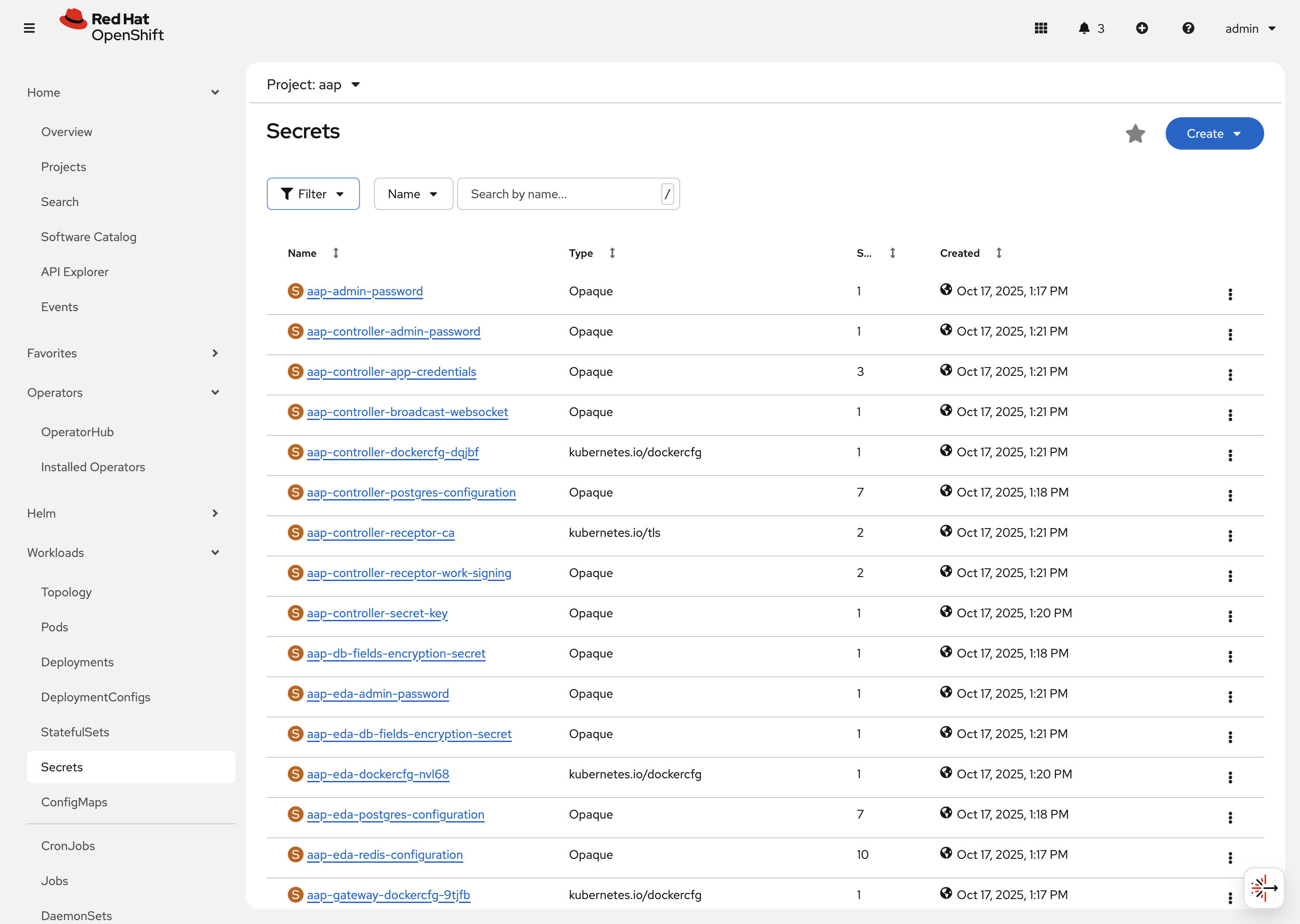
Task: Expand the Project: aap selector
Action: (313, 85)
